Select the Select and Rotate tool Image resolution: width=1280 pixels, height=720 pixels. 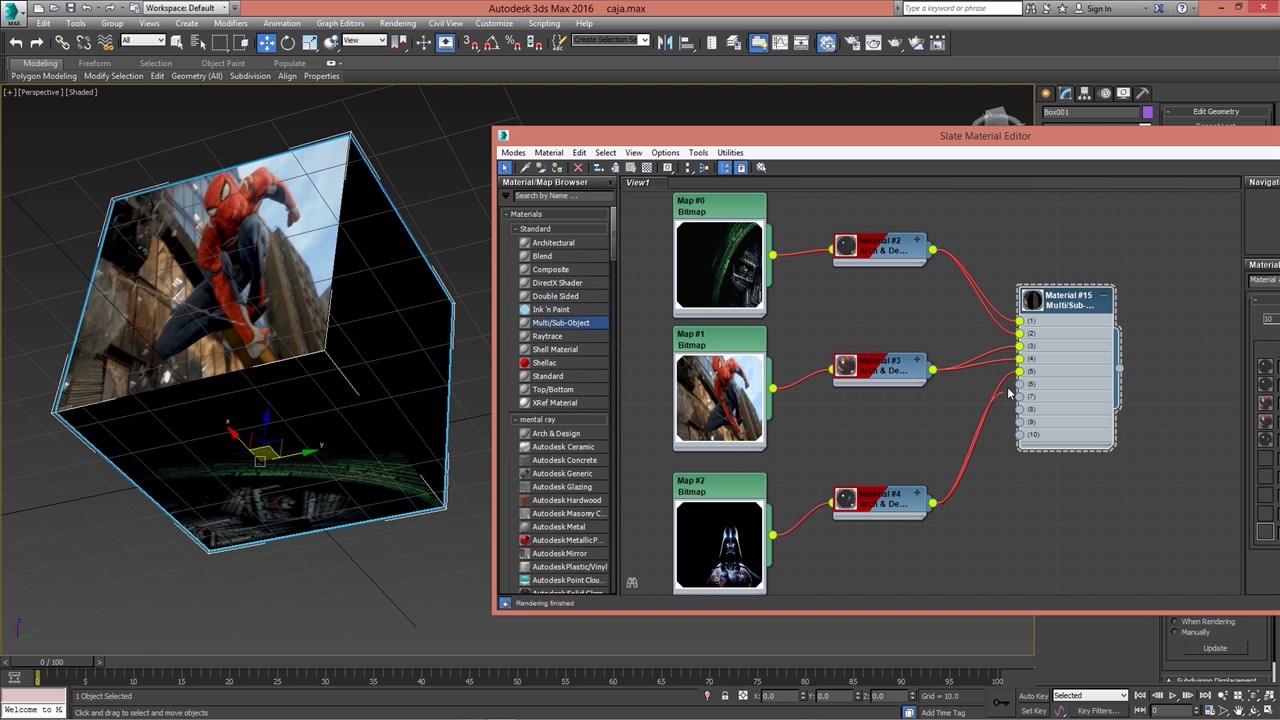[x=288, y=43]
